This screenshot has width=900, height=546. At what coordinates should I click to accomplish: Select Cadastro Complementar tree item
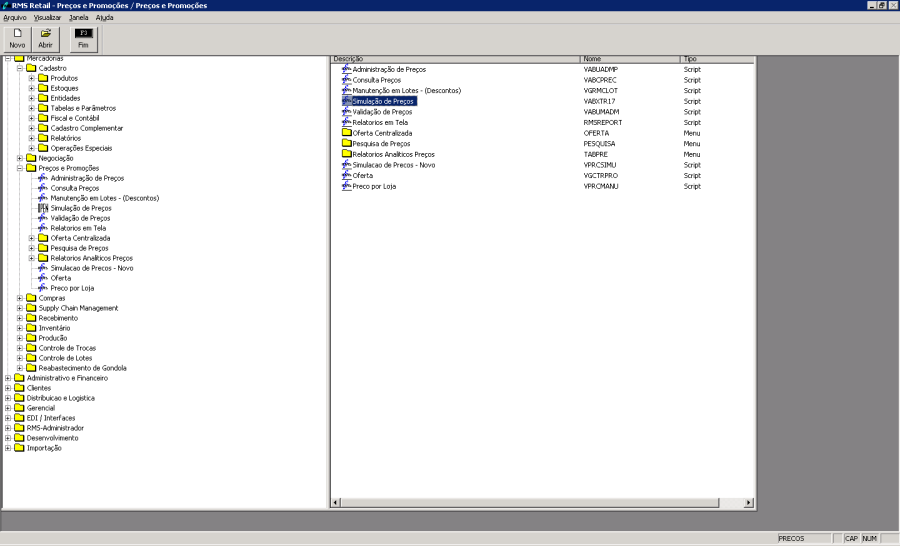[x=87, y=128]
